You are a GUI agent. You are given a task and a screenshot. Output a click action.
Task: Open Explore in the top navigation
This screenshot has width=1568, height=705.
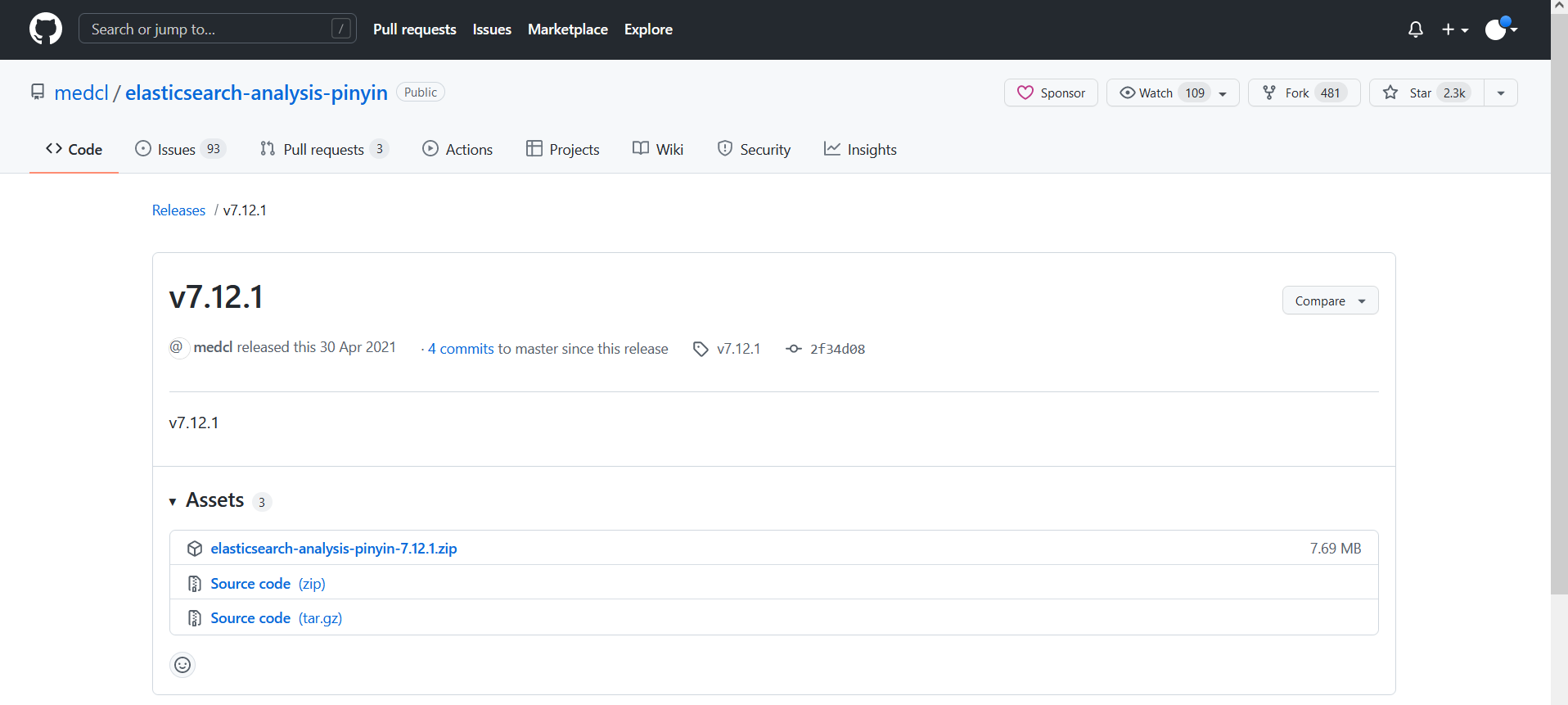648,29
